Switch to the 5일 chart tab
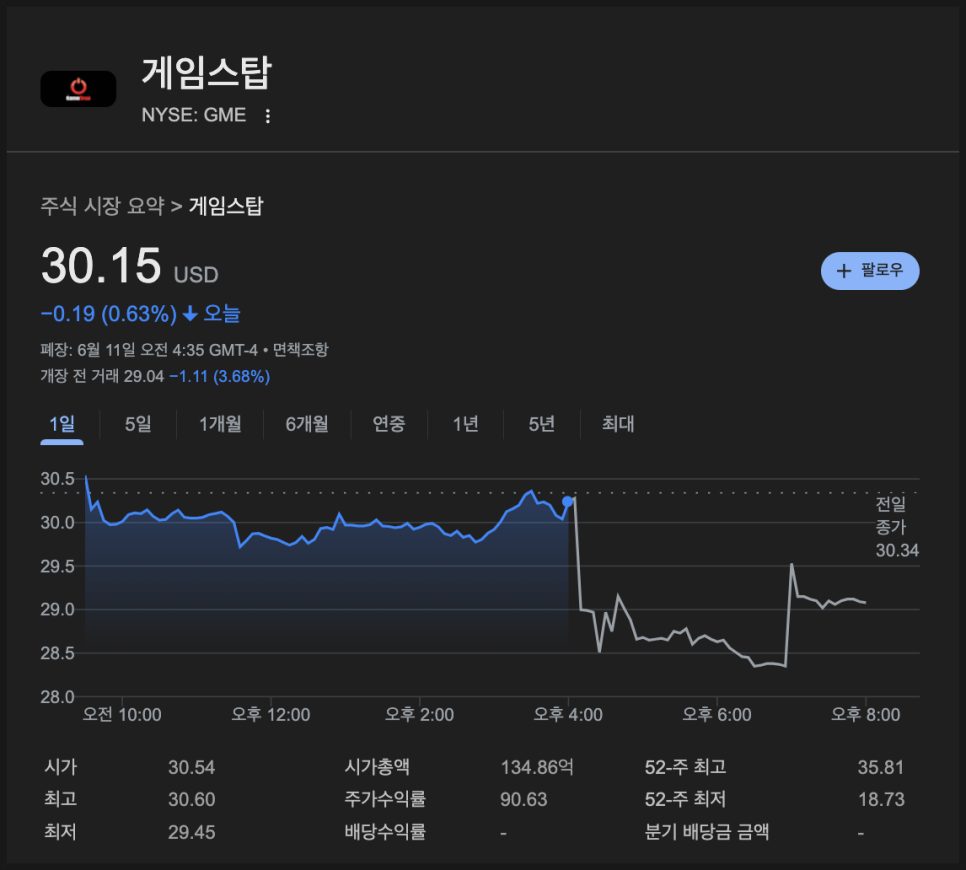The width and height of the screenshot is (966, 870). 138,424
